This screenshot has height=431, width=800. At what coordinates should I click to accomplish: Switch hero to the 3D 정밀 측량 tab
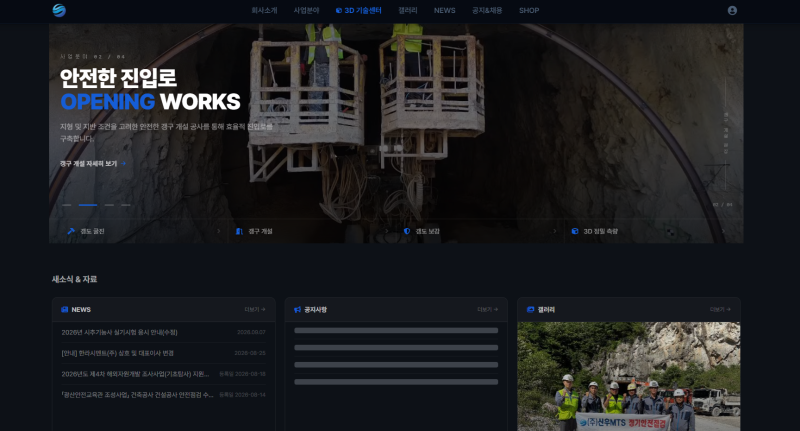point(648,231)
